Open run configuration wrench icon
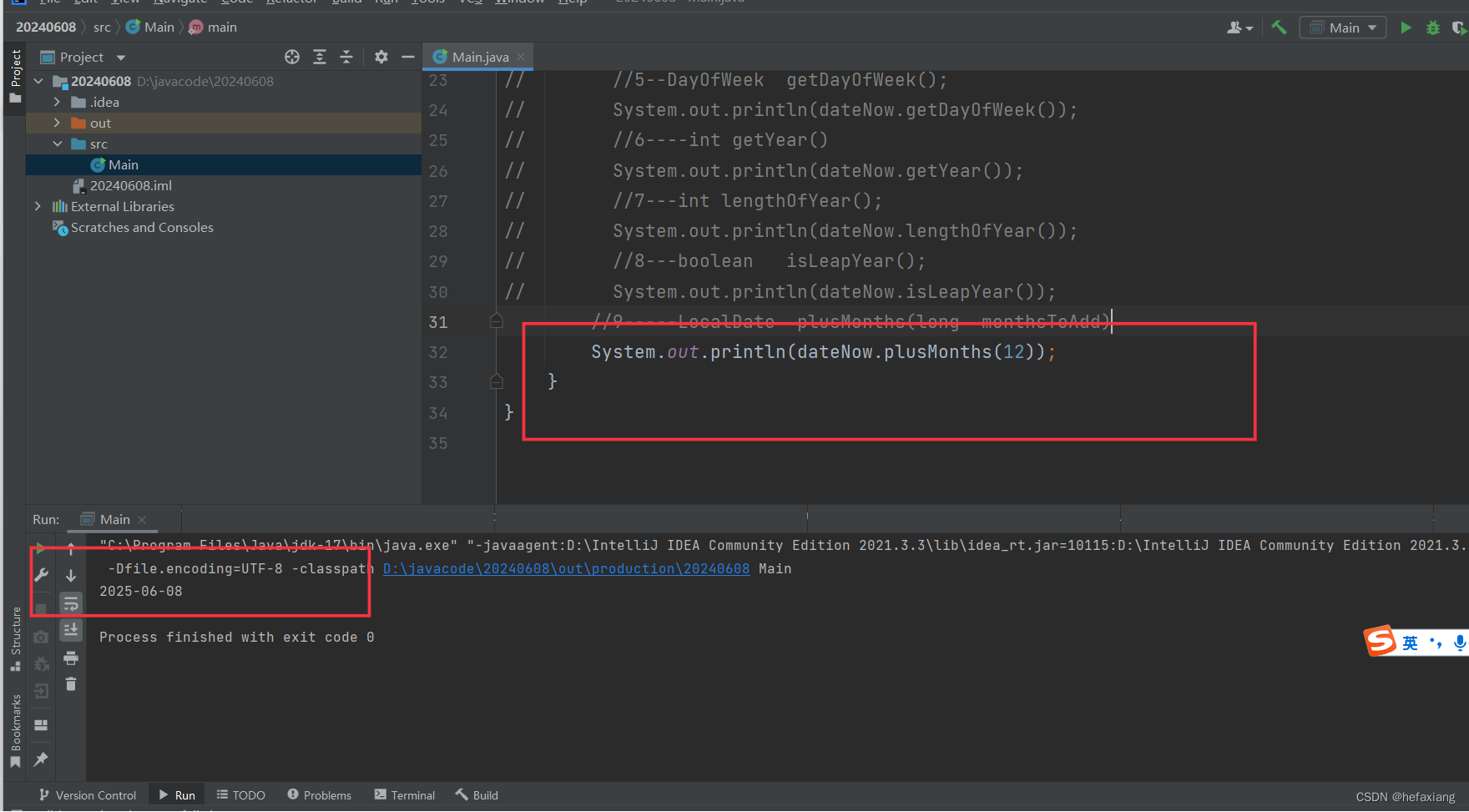This screenshot has width=1469, height=812. pyautogui.click(x=41, y=575)
